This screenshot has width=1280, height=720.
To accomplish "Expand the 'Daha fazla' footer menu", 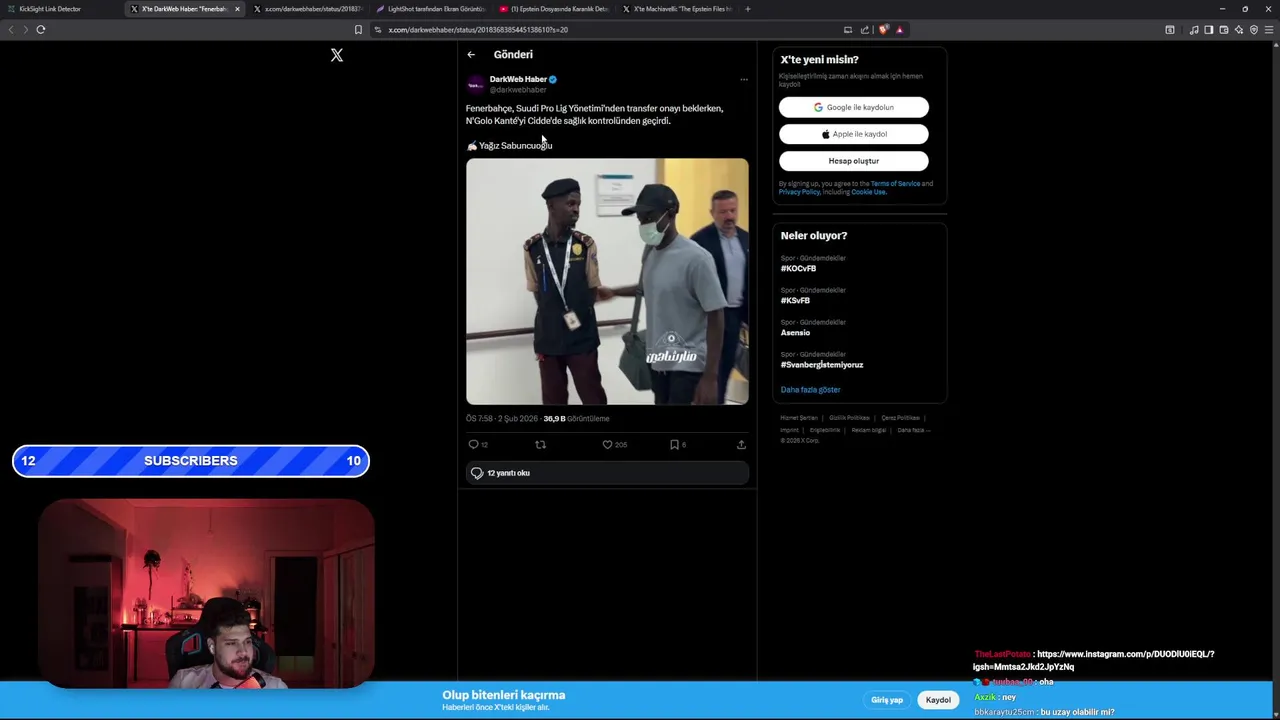I will click(914, 430).
